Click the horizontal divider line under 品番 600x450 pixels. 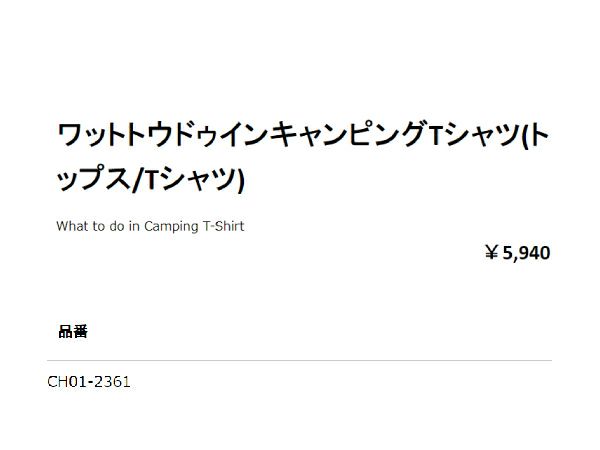(299, 360)
